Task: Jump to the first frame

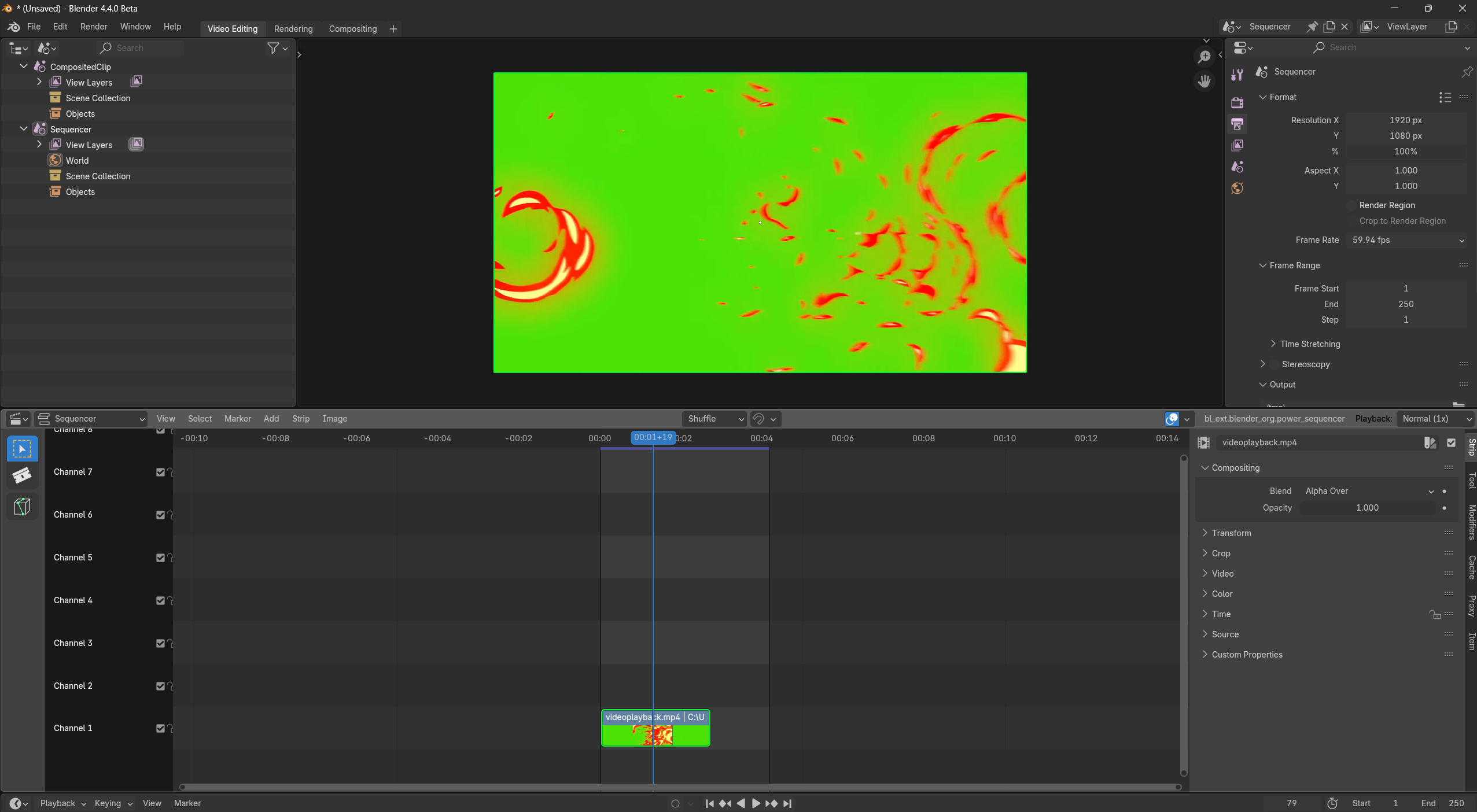Action: [x=709, y=803]
